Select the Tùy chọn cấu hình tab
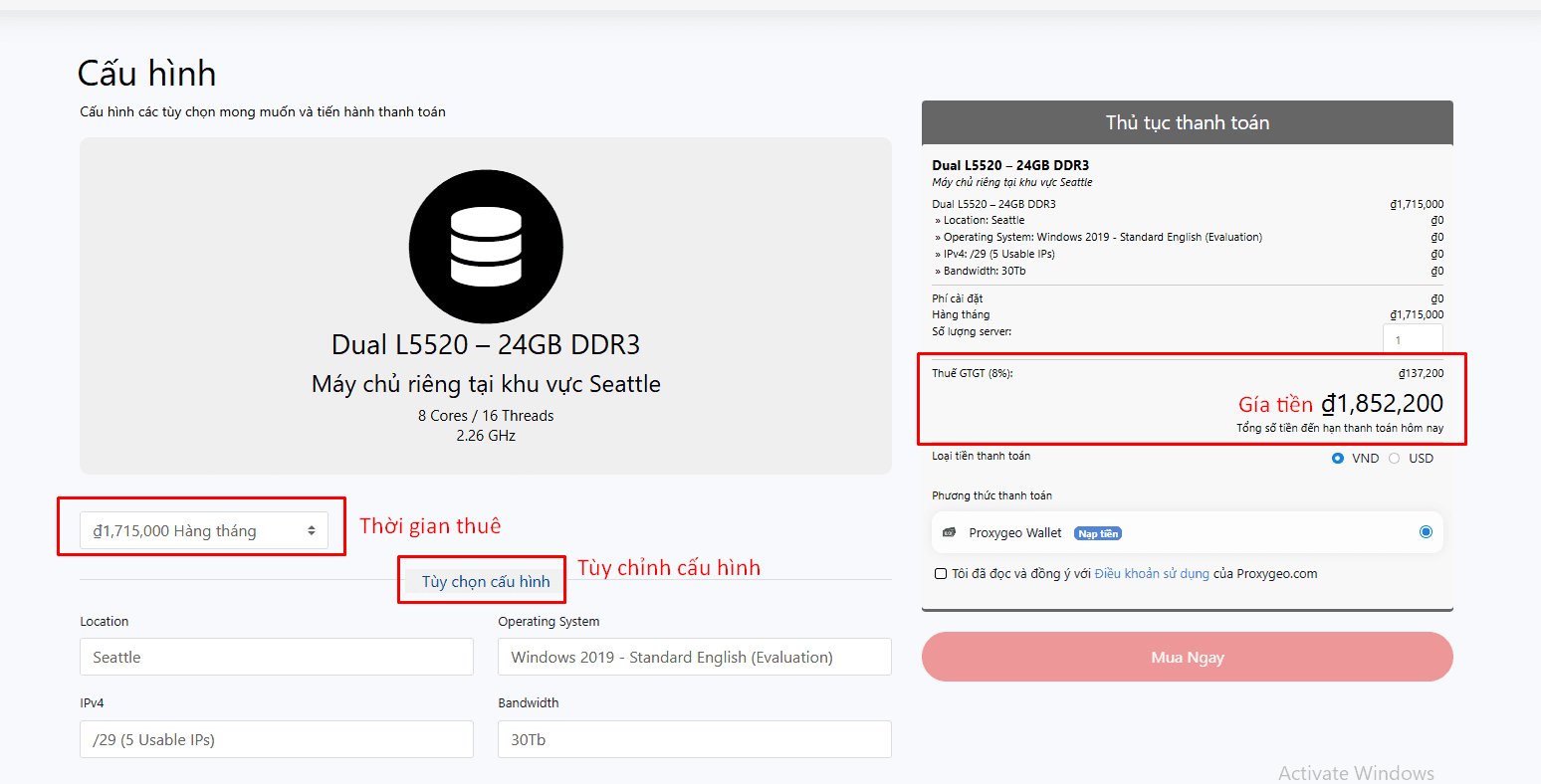Viewport: 1541px width, 784px height. tap(485, 582)
